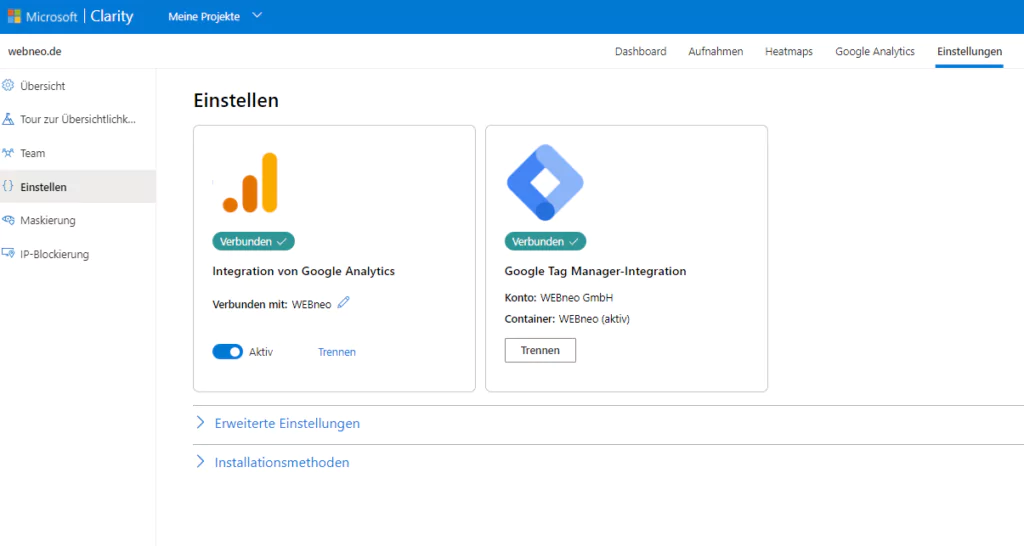Open the Meine Projekte dropdown

215,16
